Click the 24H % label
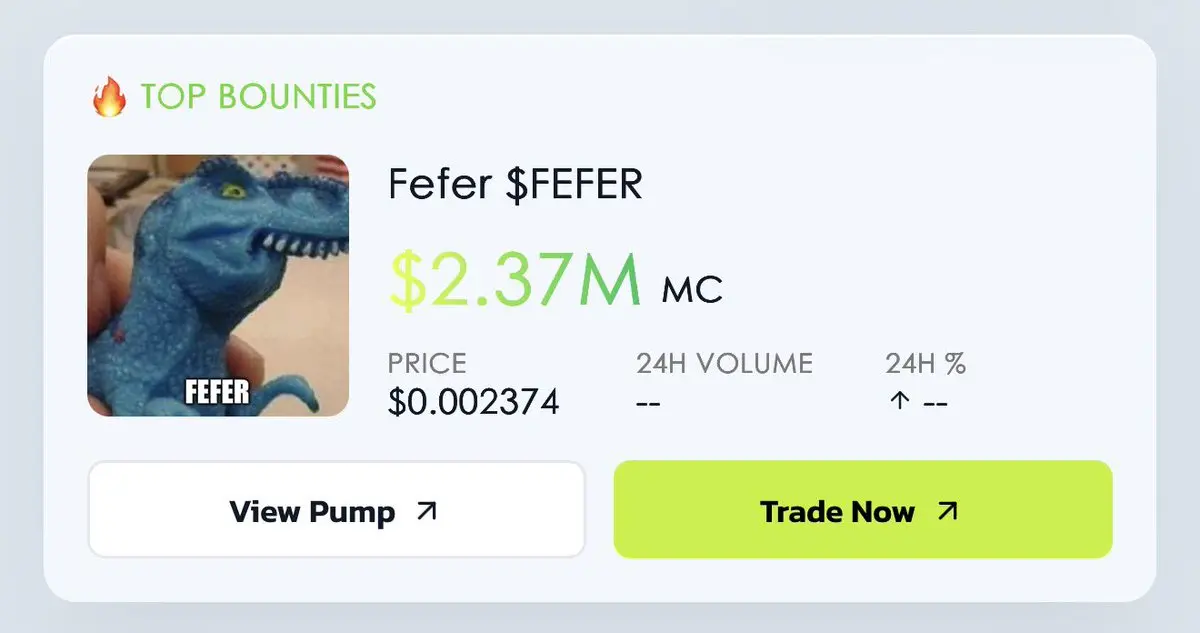 [x=926, y=363]
